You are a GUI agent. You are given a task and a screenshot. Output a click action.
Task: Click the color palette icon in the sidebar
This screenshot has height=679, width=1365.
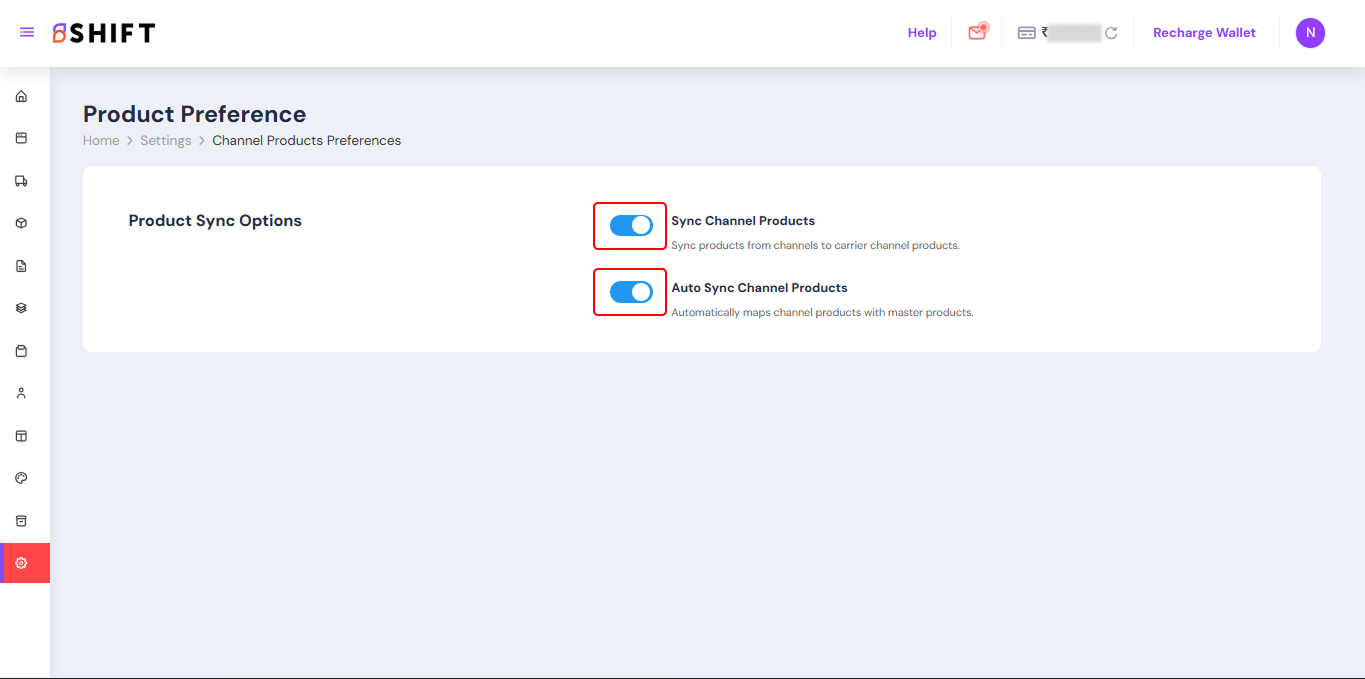pos(21,478)
